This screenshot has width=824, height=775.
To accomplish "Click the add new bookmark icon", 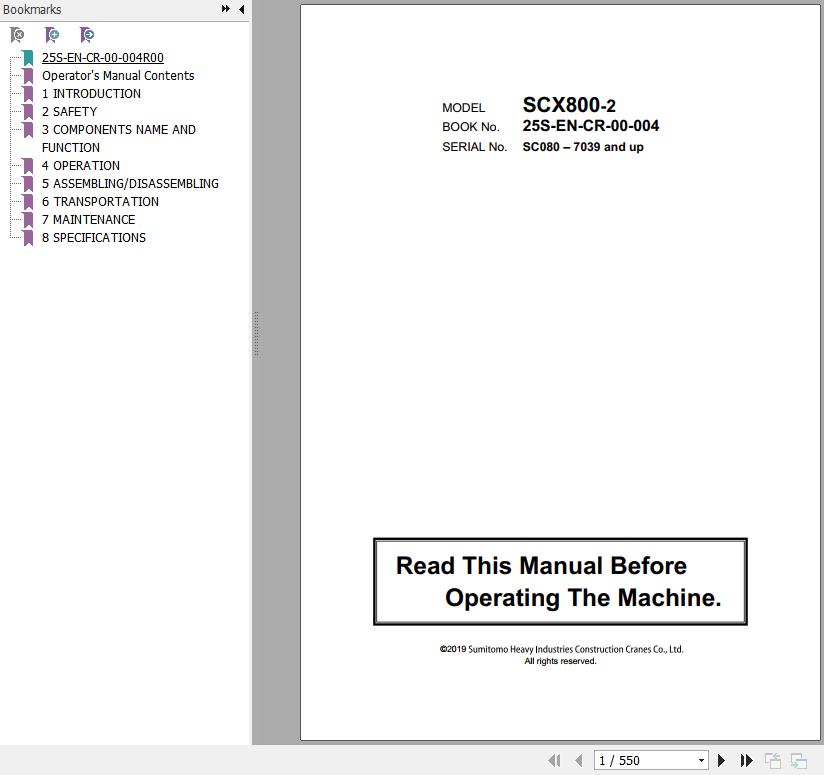I will click(x=52, y=35).
